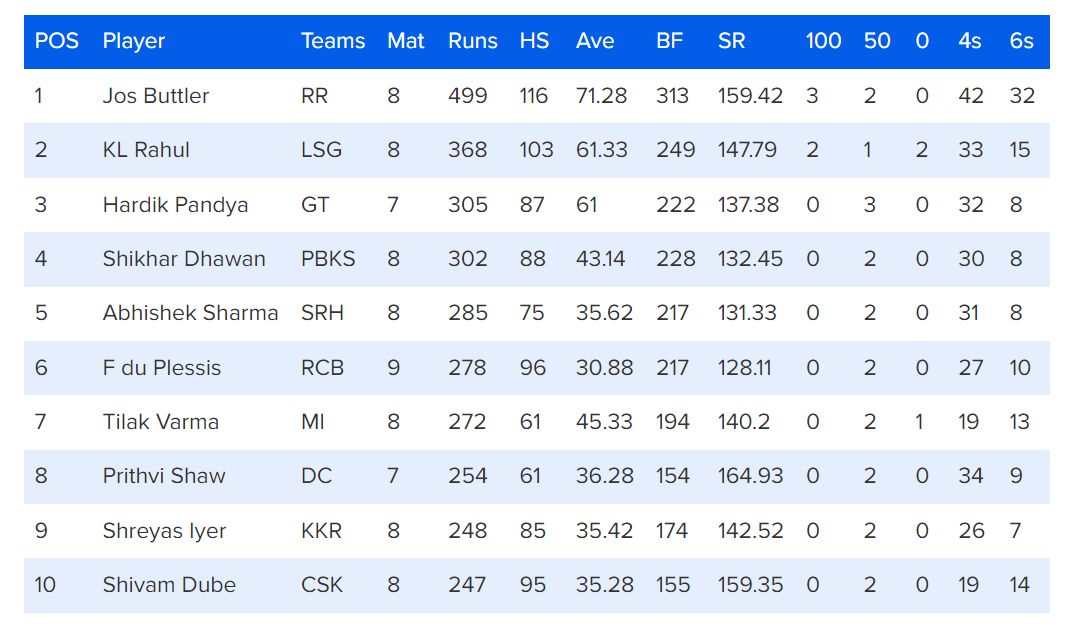Open Jos Buttler player name
The width and height of the screenshot is (1068, 632).
coord(156,96)
